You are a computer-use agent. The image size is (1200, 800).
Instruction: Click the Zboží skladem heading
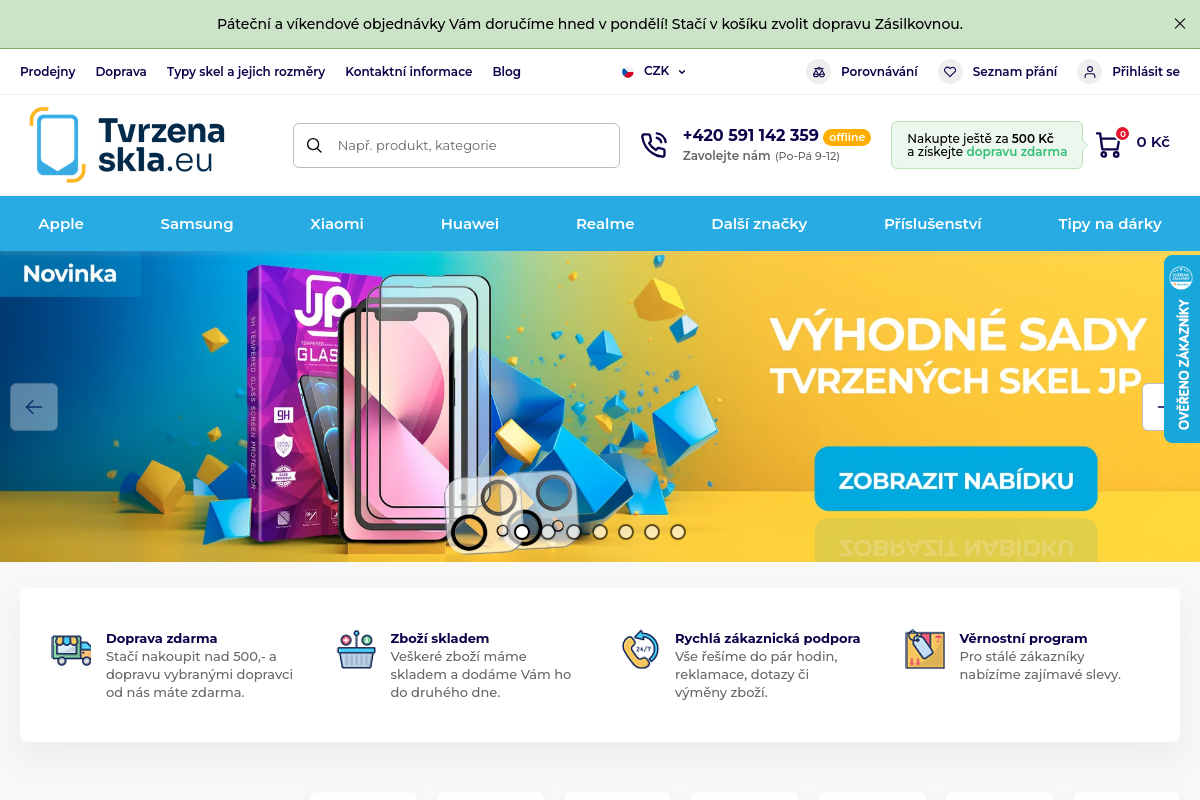tap(440, 638)
